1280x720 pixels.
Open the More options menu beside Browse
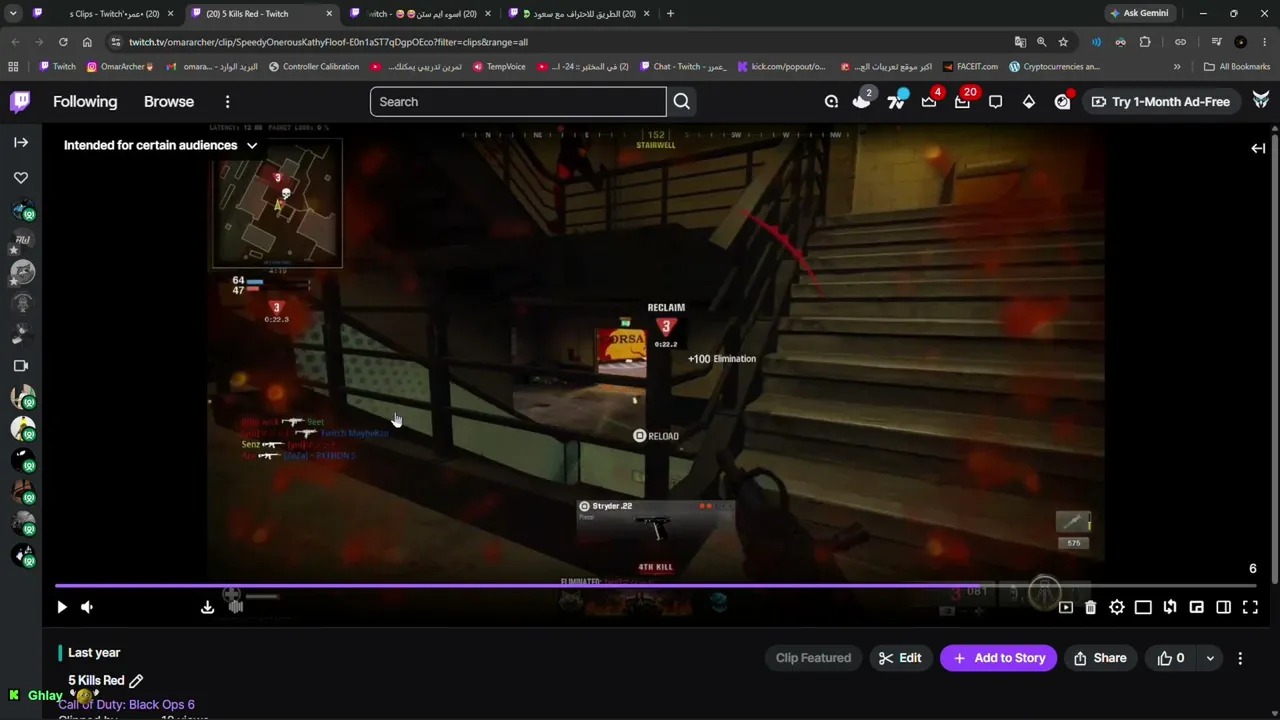coord(227,102)
